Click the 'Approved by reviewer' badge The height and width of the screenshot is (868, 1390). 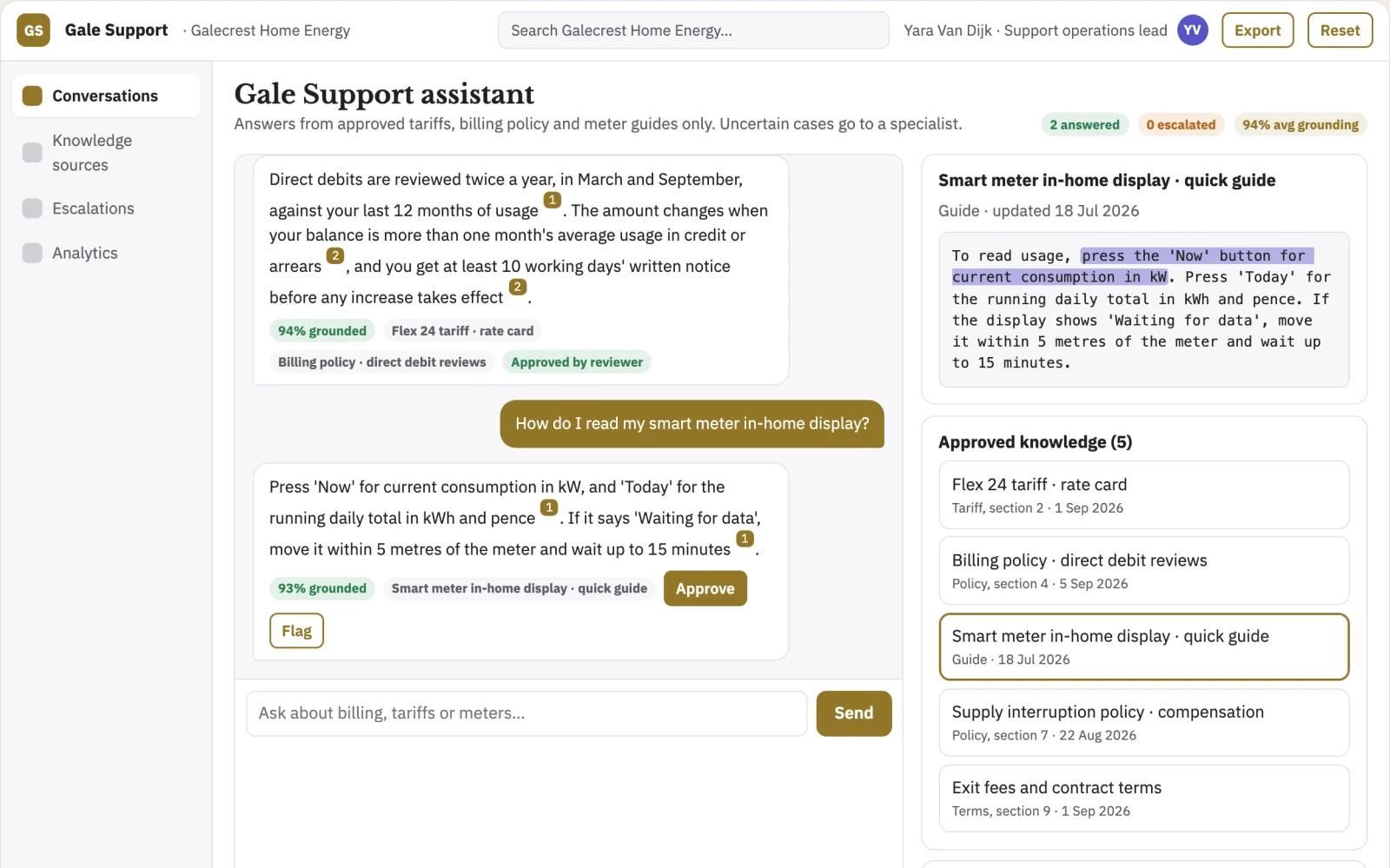pos(577,362)
